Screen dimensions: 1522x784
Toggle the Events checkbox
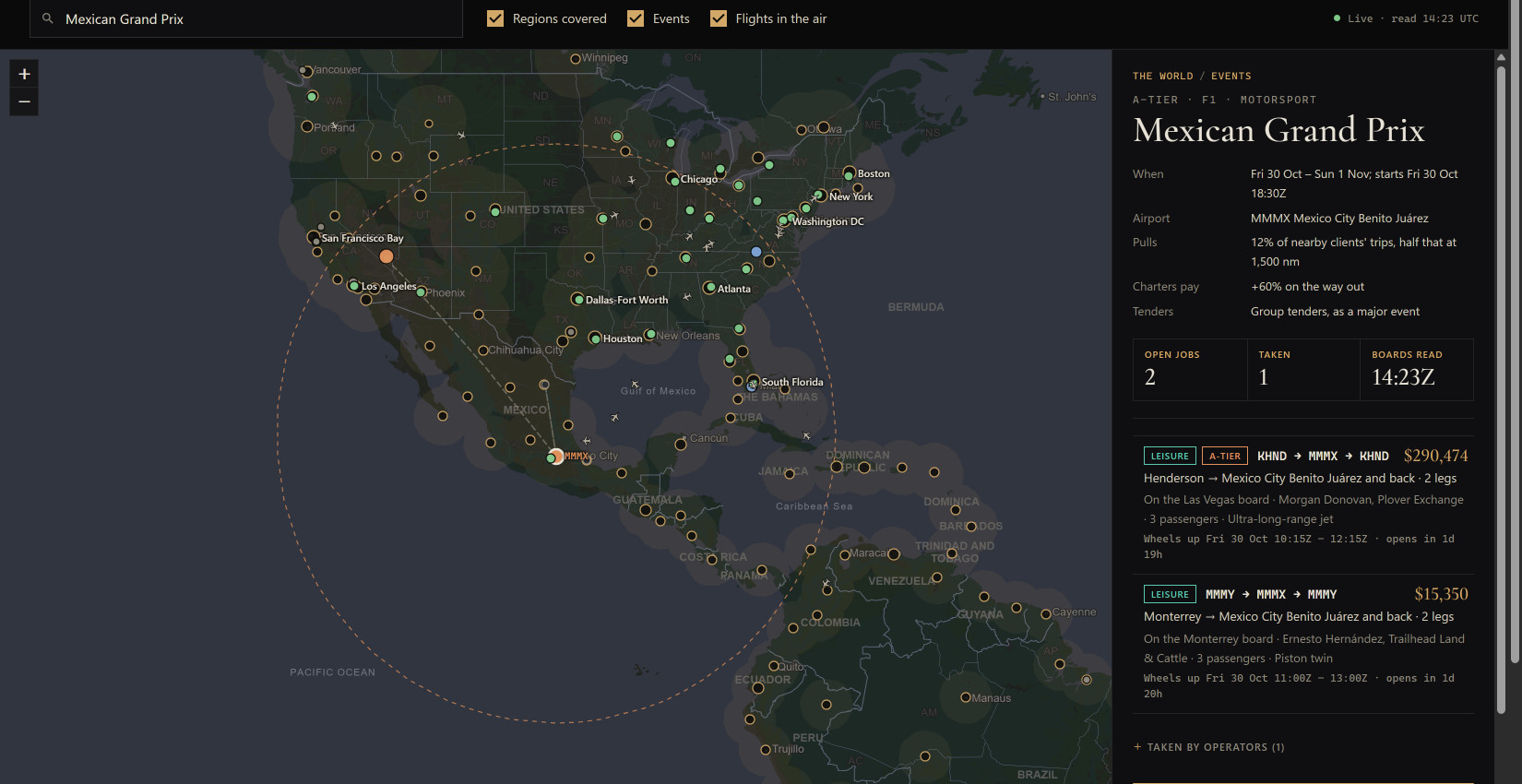636,18
